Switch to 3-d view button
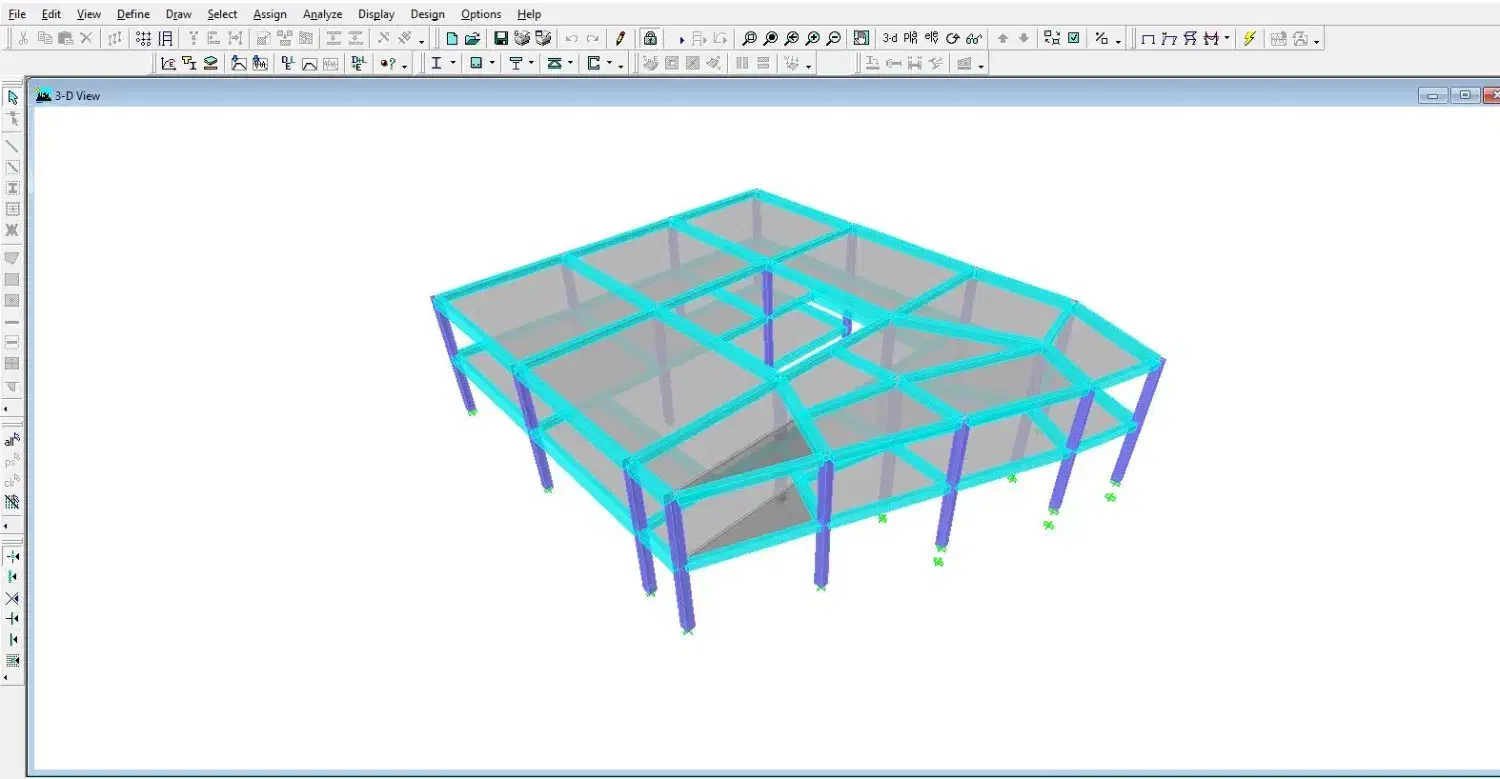Screen dimensions: 1500x779 pyautogui.click(x=889, y=39)
